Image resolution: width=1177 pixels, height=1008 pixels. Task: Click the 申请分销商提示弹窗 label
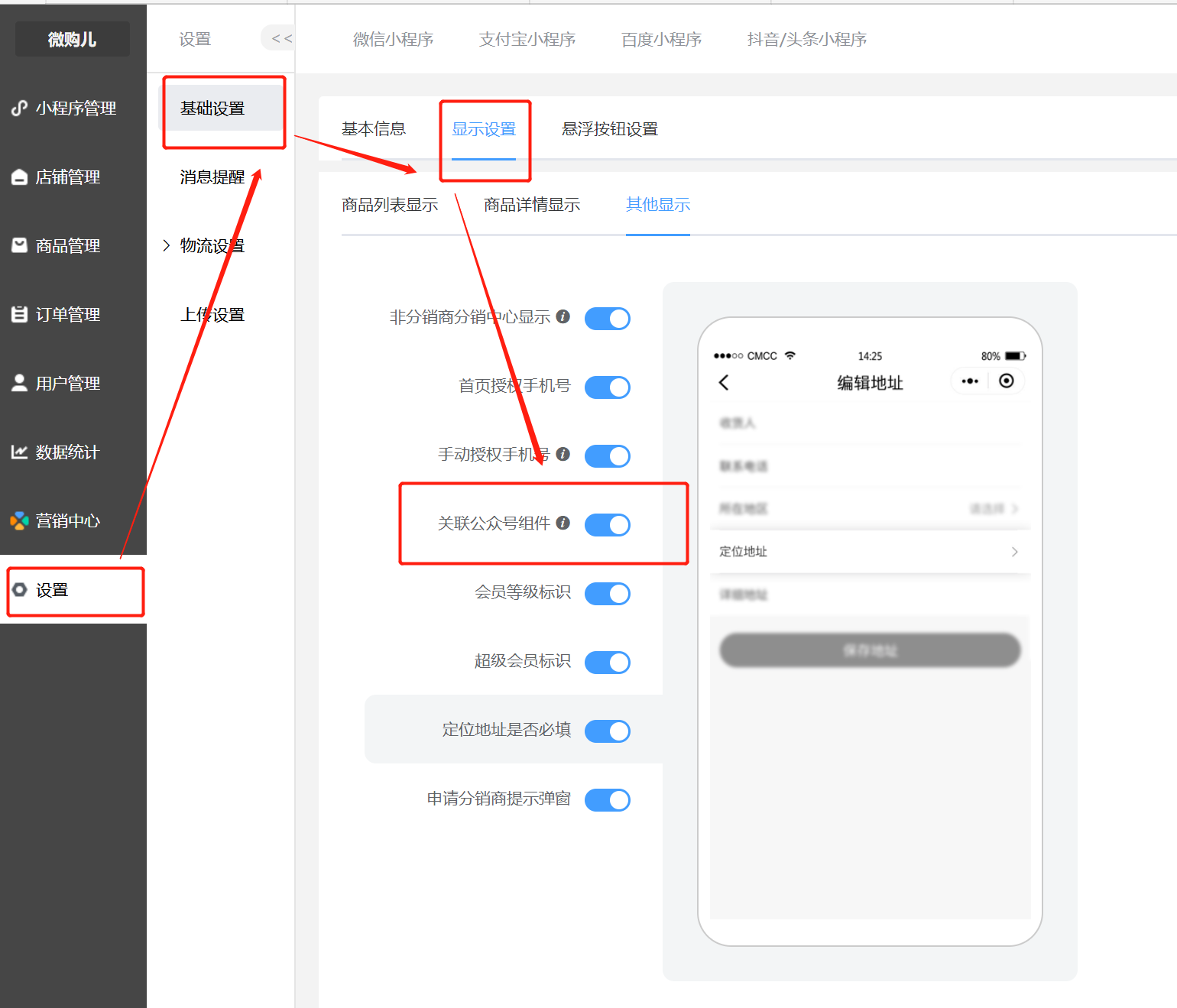tap(499, 799)
